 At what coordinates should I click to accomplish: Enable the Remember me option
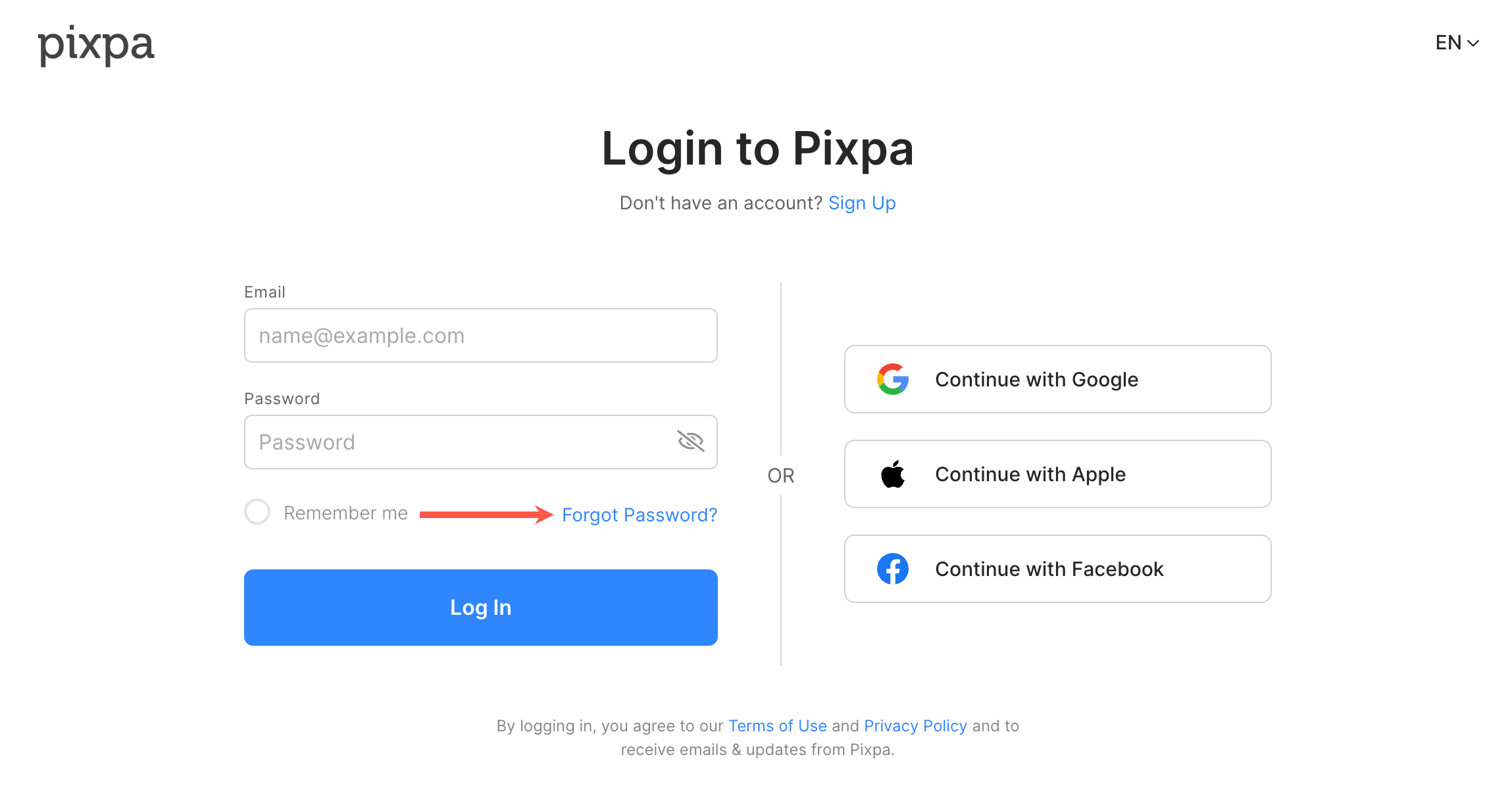[x=257, y=511]
